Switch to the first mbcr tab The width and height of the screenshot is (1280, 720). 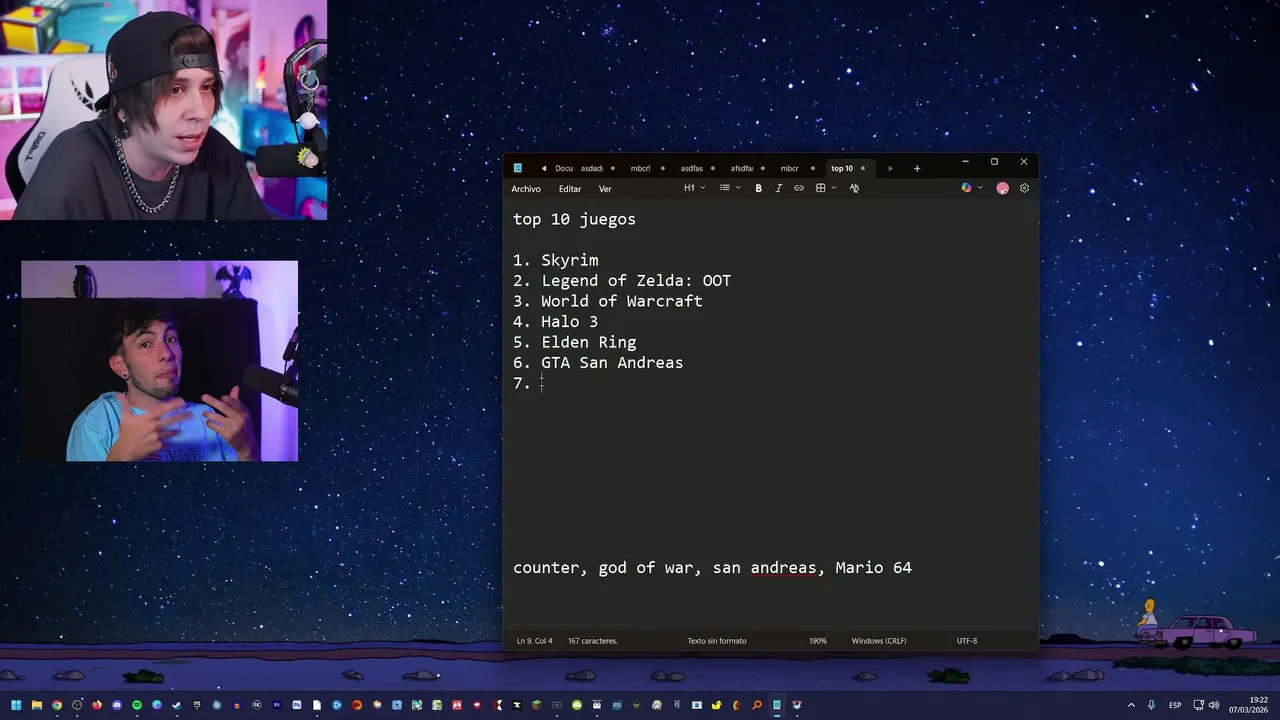pyautogui.click(x=640, y=168)
